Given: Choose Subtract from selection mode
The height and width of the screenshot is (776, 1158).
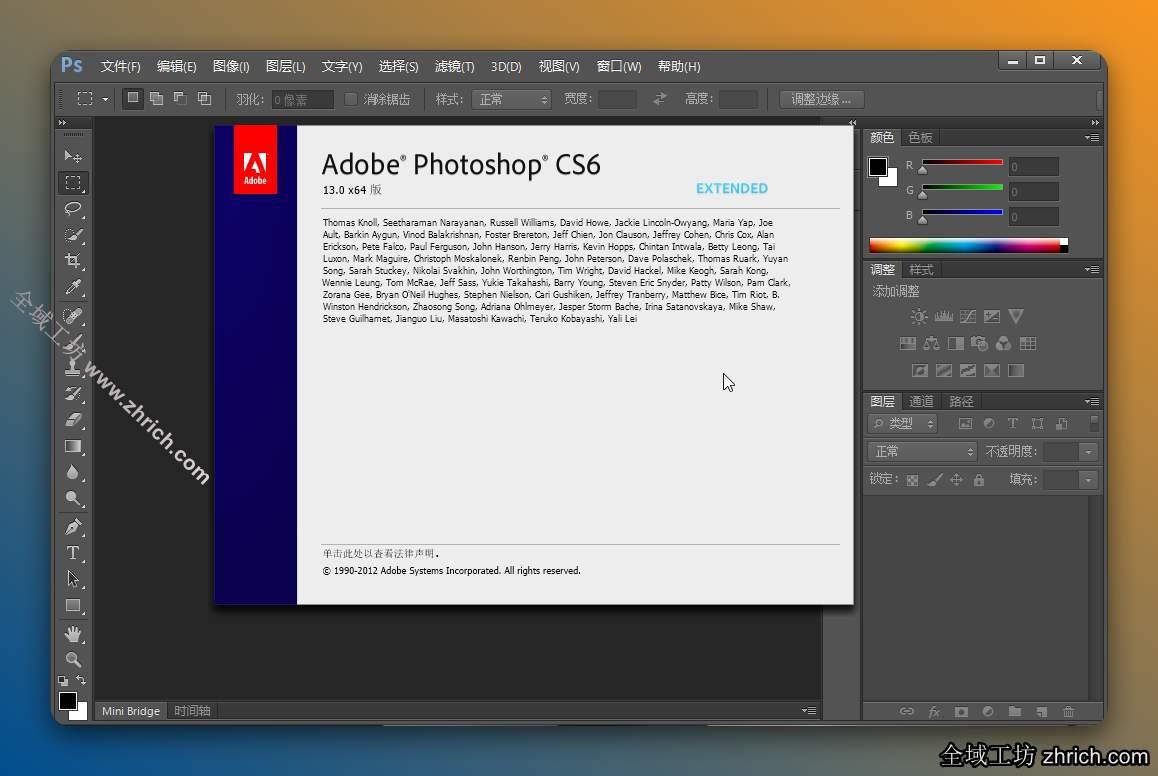Looking at the screenshot, I should [180, 98].
